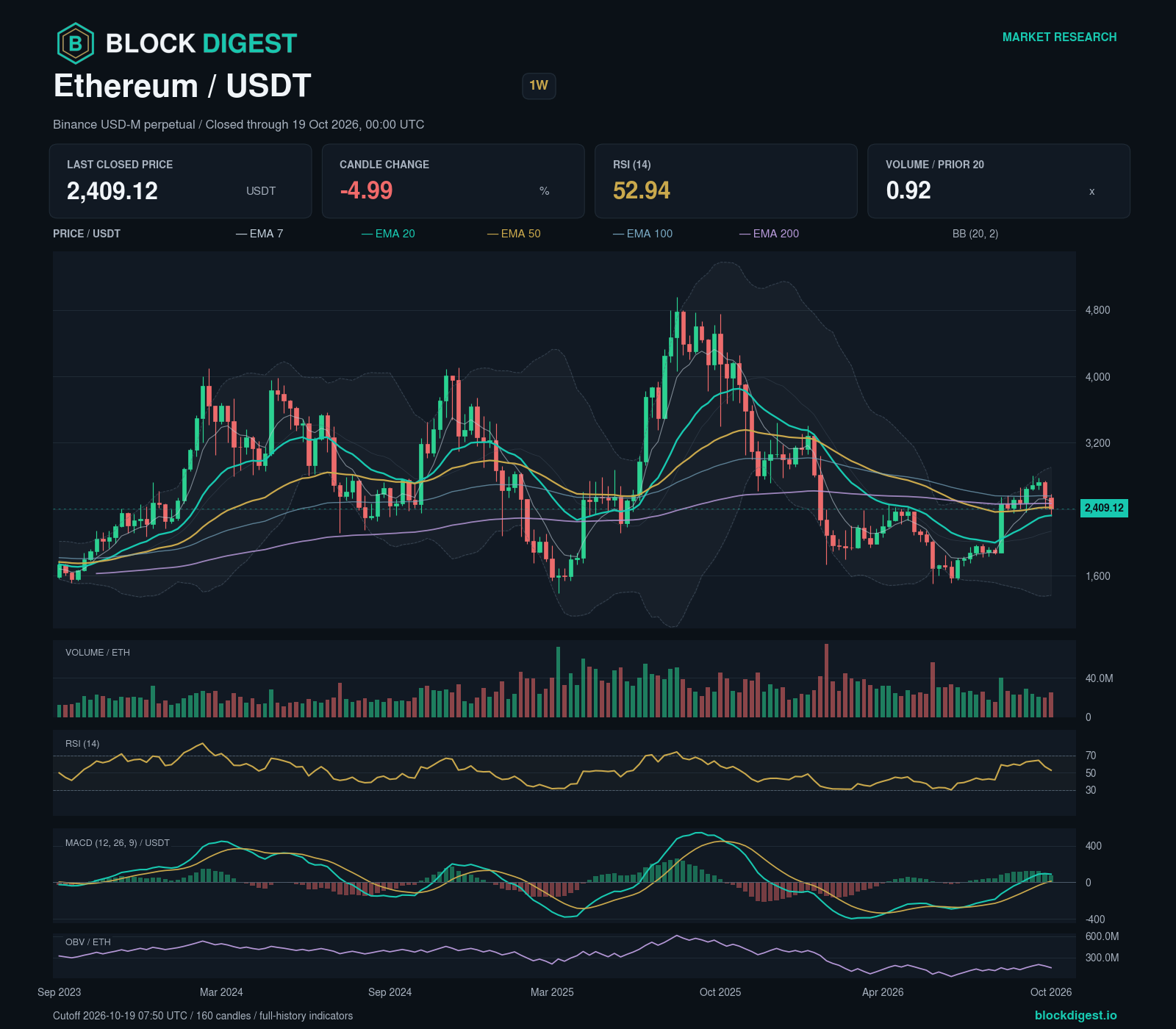Click the Ethereum / USDT title

(182, 86)
